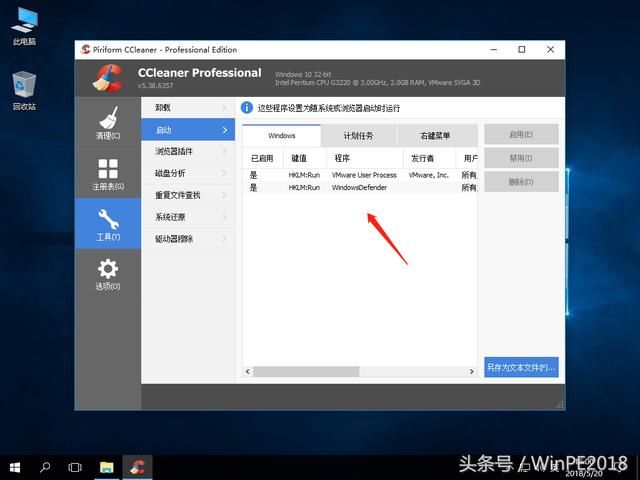640x480 pixels.
Task: Switch to the Windows tab
Action: tap(282, 136)
